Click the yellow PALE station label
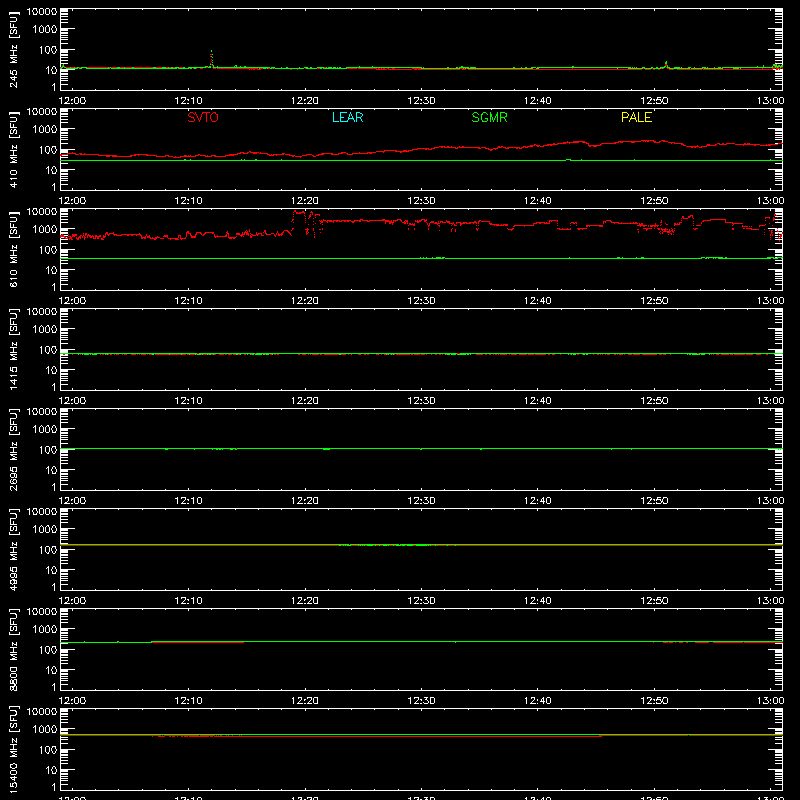This screenshot has width=800, height=800. (x=636, y=117)
